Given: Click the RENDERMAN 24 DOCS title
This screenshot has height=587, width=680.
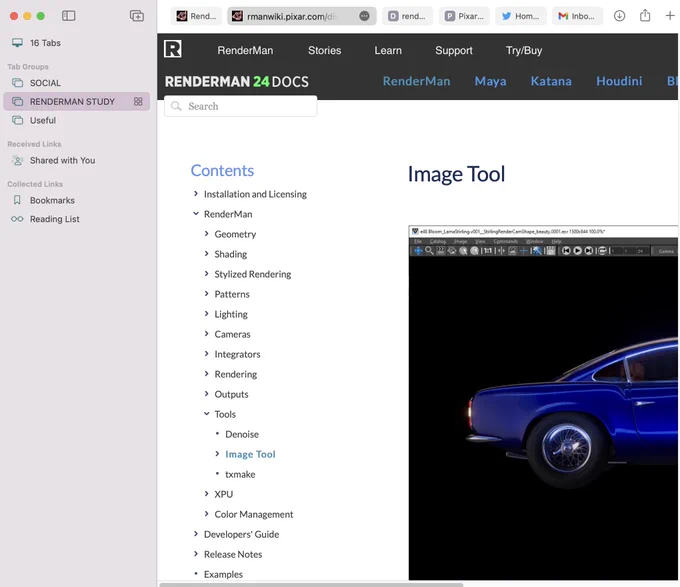Looking at the screenshot, I should point(237,82).
